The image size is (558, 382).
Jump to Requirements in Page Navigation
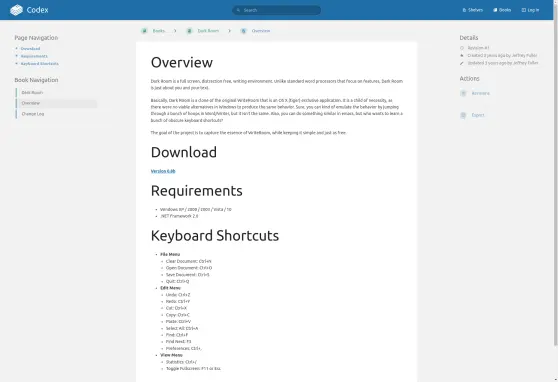point(34,56)
